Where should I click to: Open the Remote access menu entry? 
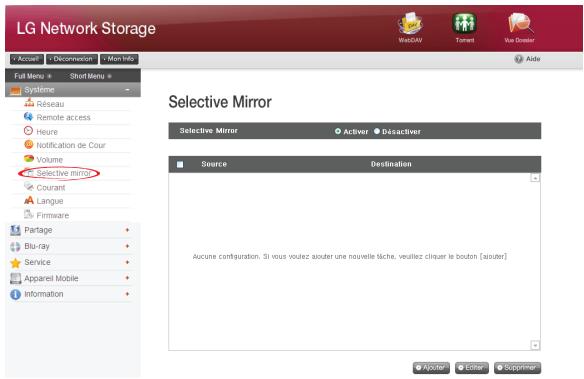[x=63, y=118]
